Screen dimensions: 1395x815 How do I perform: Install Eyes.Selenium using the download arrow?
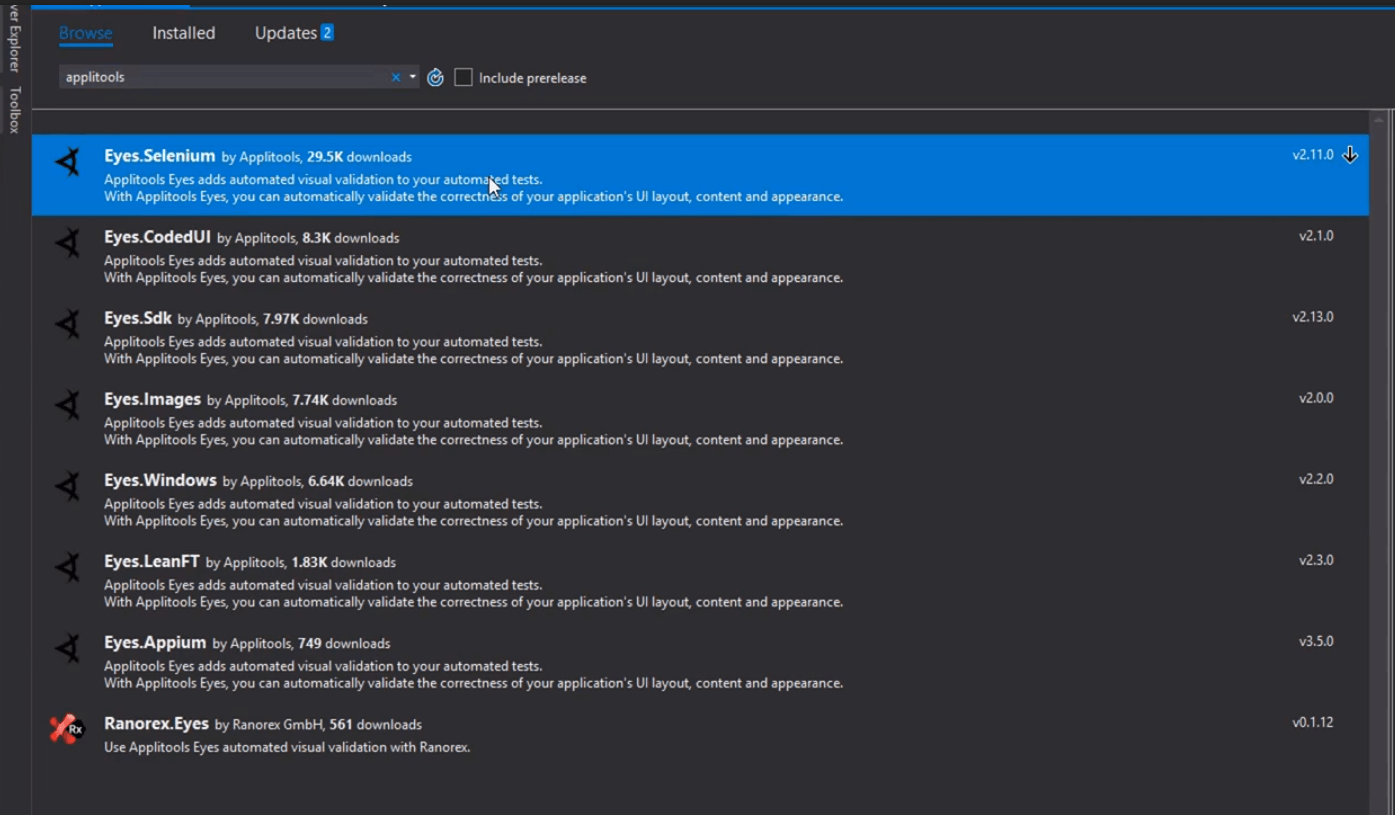(x=1350, y=155)
